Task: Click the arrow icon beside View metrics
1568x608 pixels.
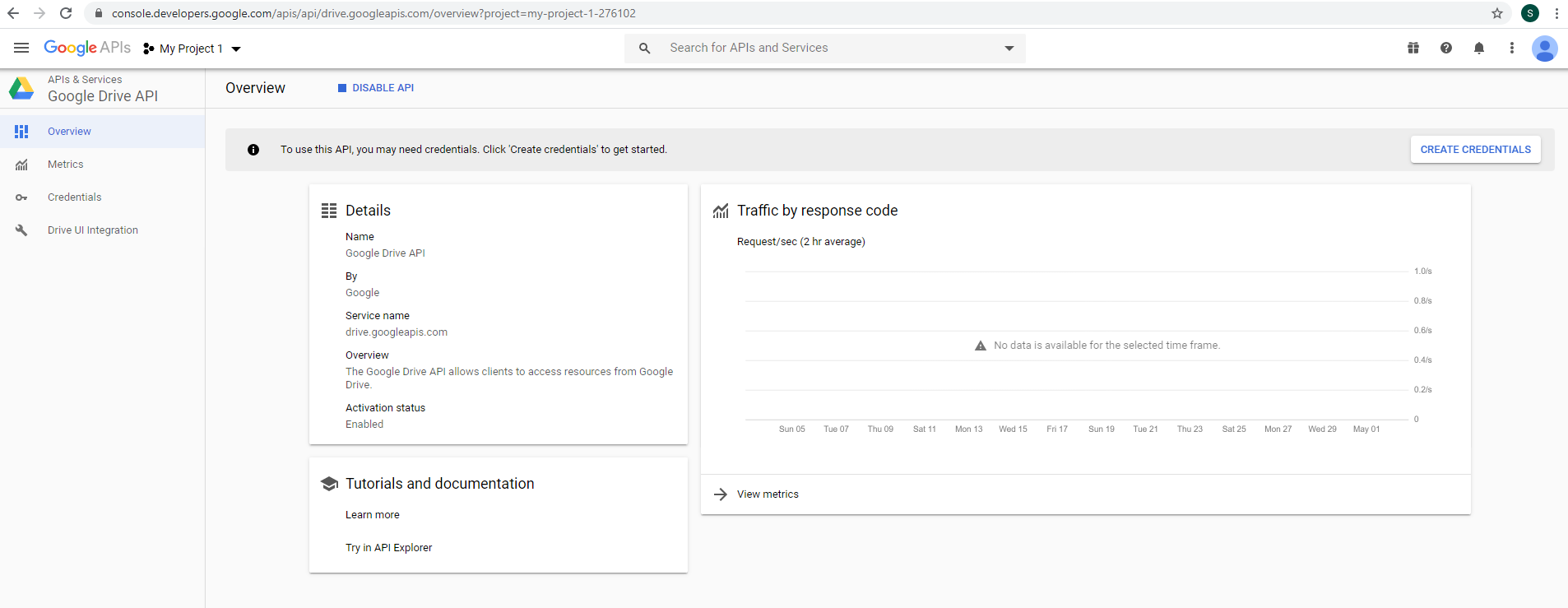Action: [x=721, y=494]
